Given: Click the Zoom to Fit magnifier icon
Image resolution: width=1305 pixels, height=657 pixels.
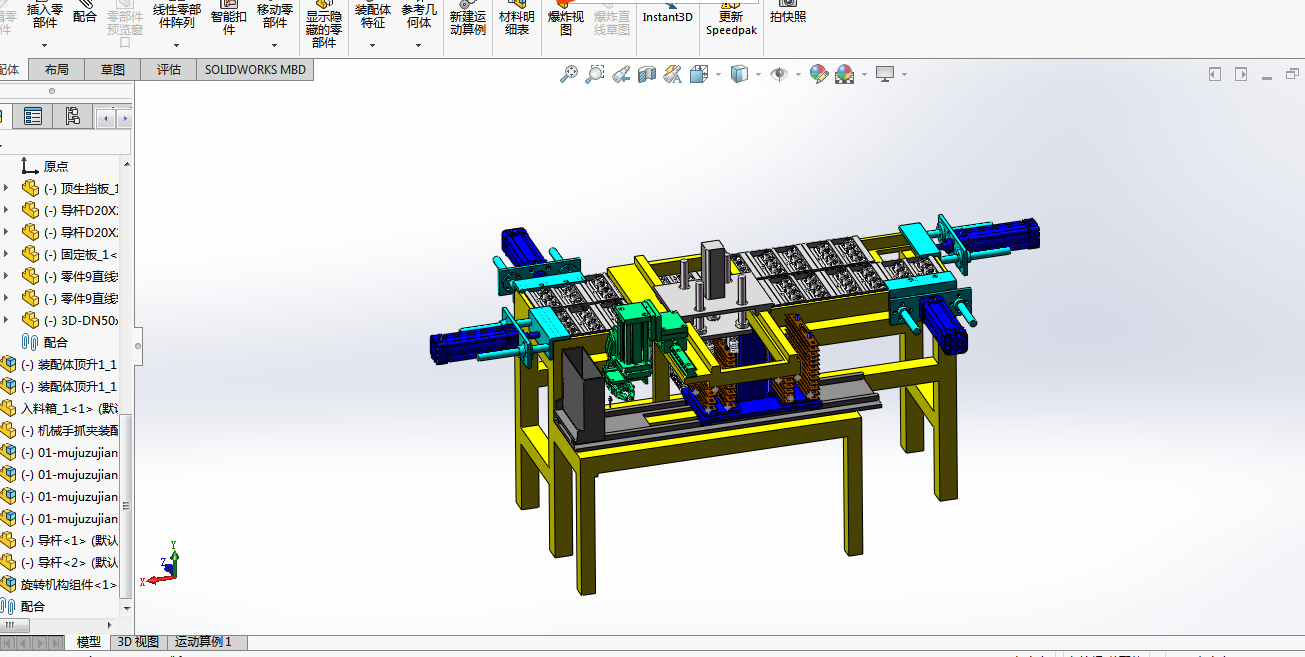Looking at the screenshot, I should 569,74.
